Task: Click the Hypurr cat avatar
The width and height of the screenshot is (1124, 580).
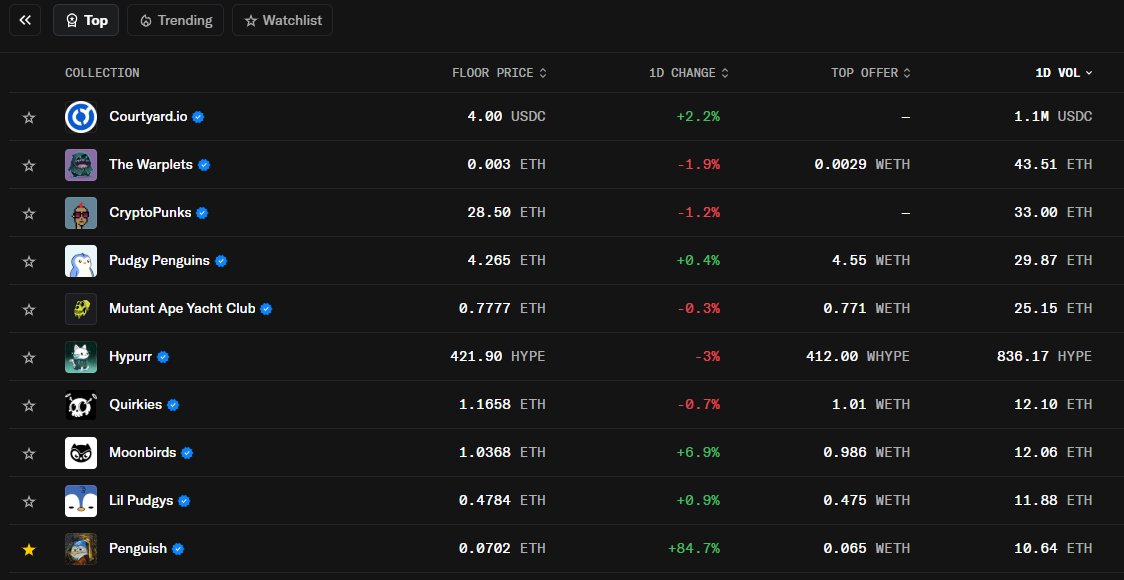Action: click(81, 357)
